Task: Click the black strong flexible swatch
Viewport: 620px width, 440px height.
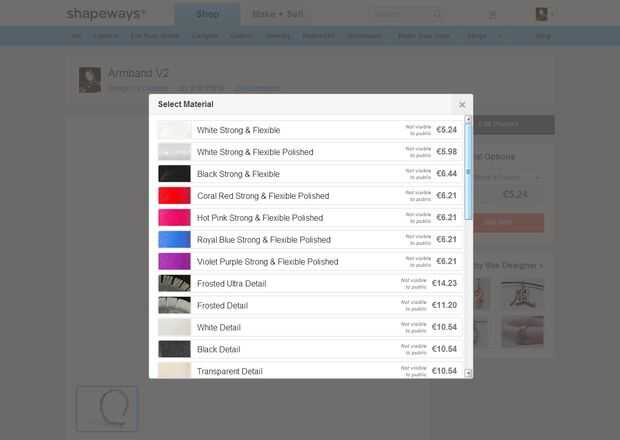Action: (174, 174)
